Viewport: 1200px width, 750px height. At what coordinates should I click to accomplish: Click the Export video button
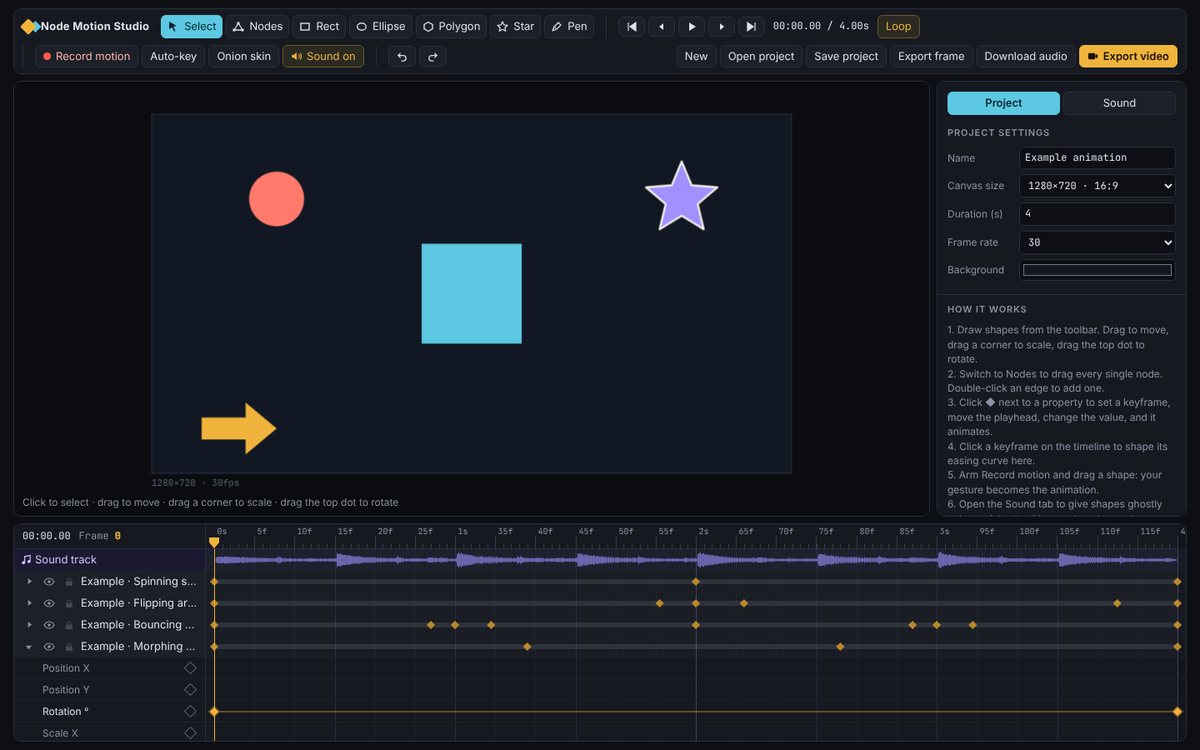coord(1128,56)
